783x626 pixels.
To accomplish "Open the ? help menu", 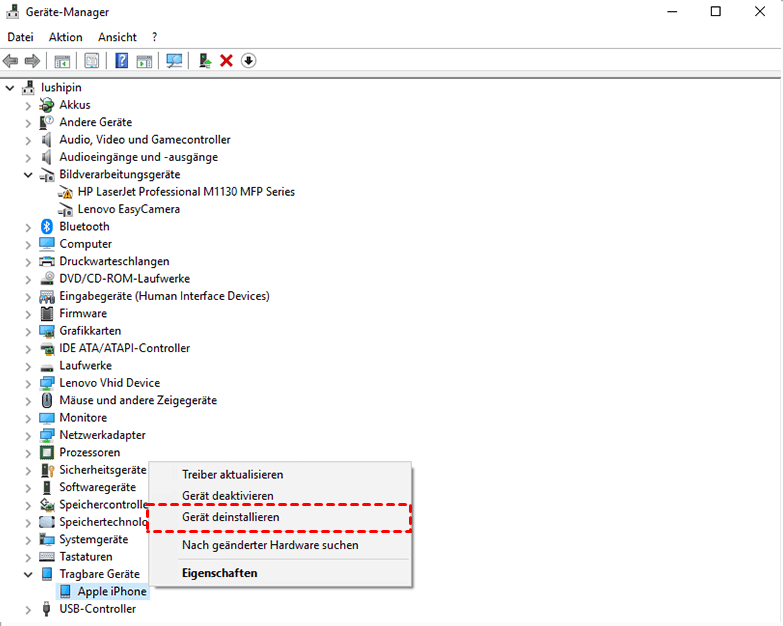I will click(154, 37).
